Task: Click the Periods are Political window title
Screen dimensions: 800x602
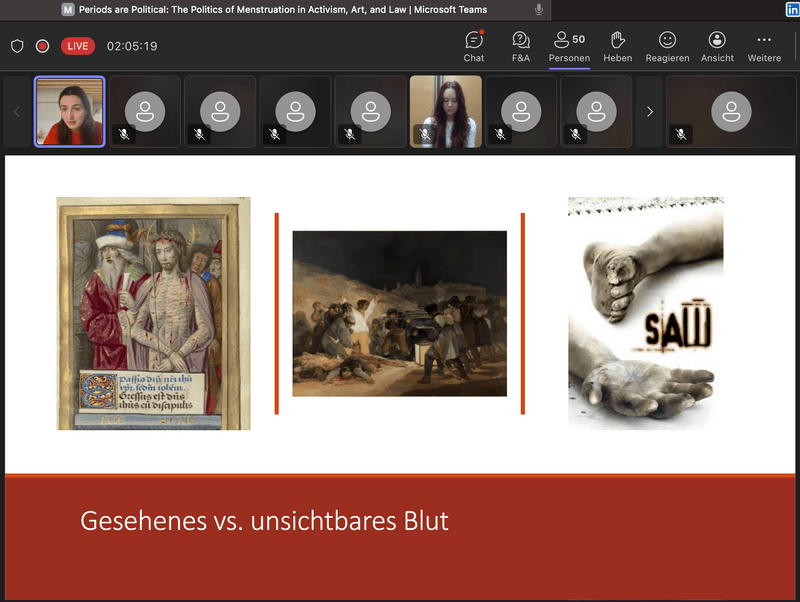Action: 282,9
